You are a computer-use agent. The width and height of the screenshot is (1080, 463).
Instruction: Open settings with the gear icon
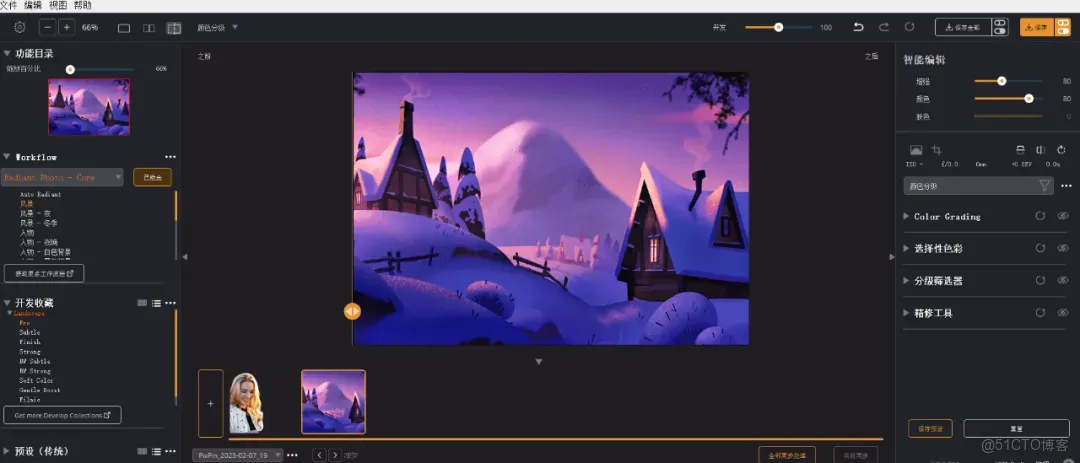pos(19,28)
